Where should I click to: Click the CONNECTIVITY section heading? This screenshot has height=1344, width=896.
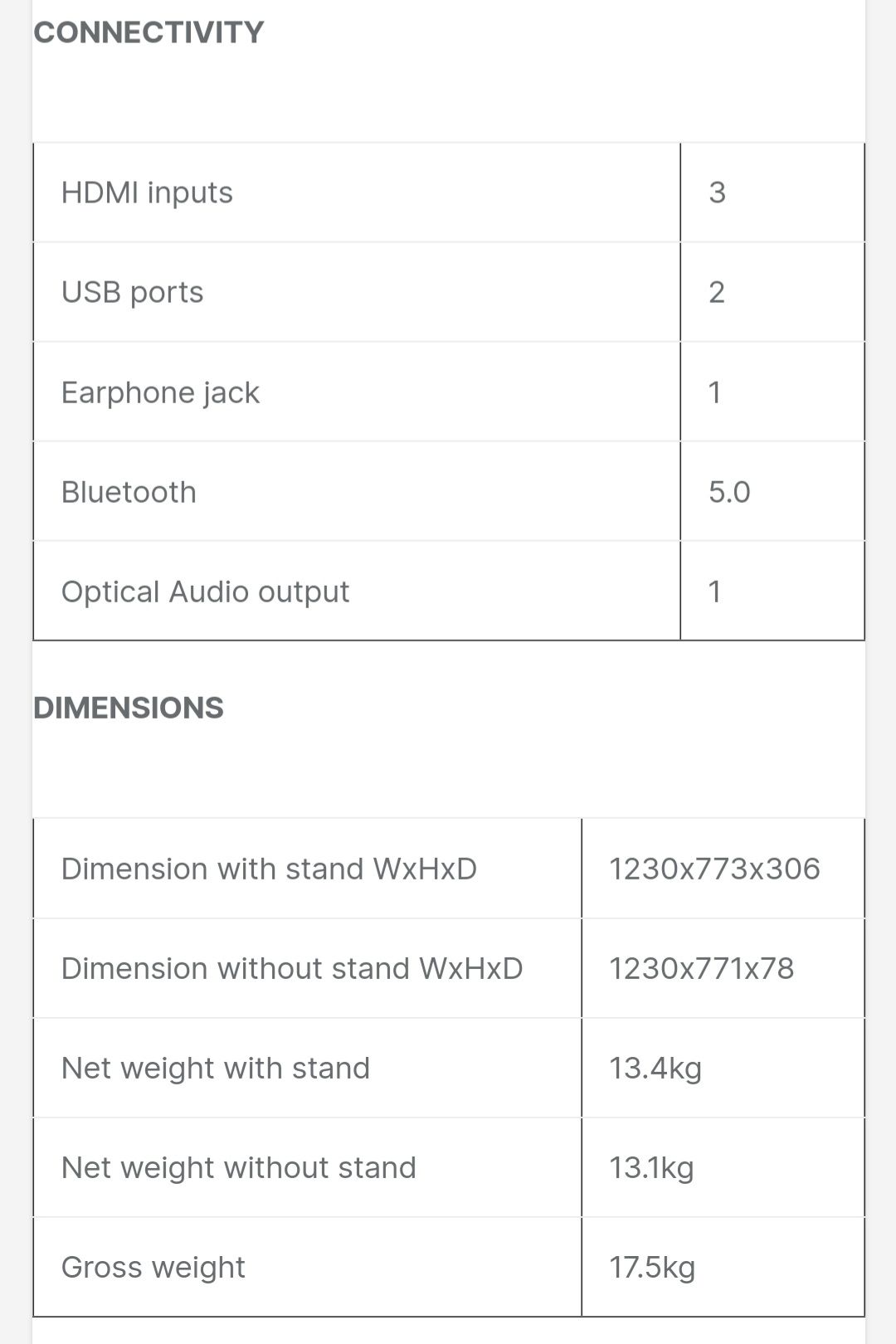point(149,32)
